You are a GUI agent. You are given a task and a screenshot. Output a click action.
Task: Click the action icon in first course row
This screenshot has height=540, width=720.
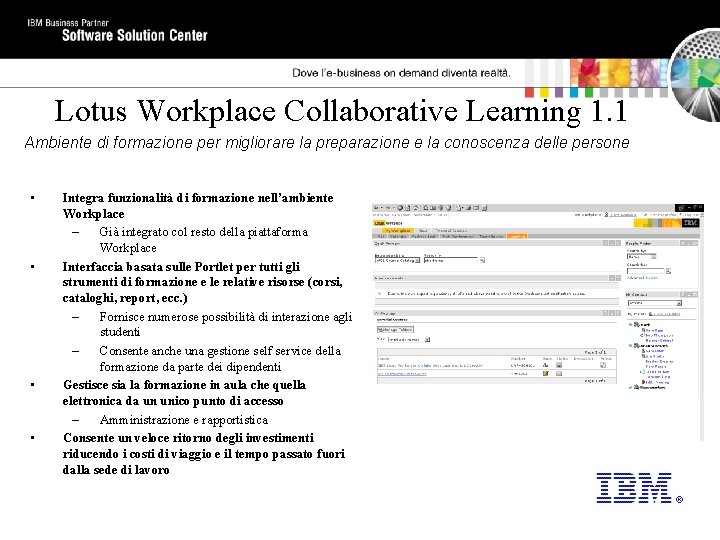[x=603, y=365]
